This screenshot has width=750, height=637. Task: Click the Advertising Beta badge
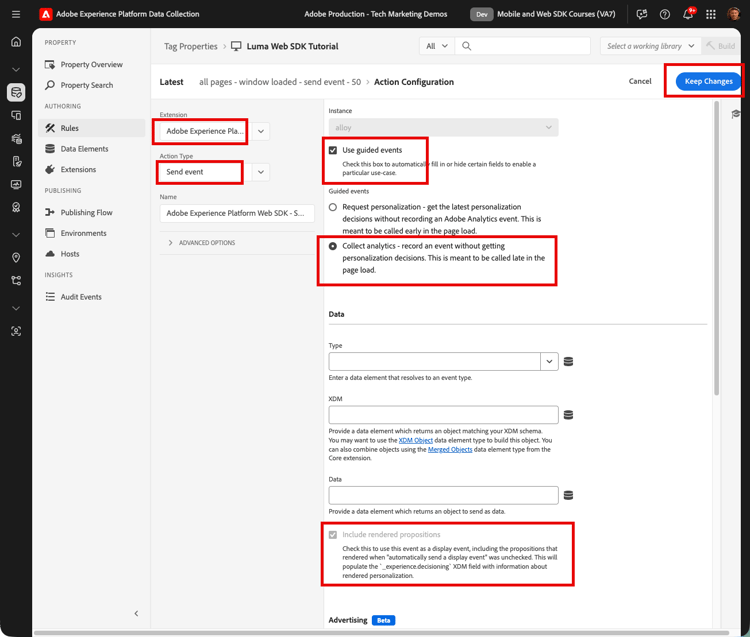383,620
